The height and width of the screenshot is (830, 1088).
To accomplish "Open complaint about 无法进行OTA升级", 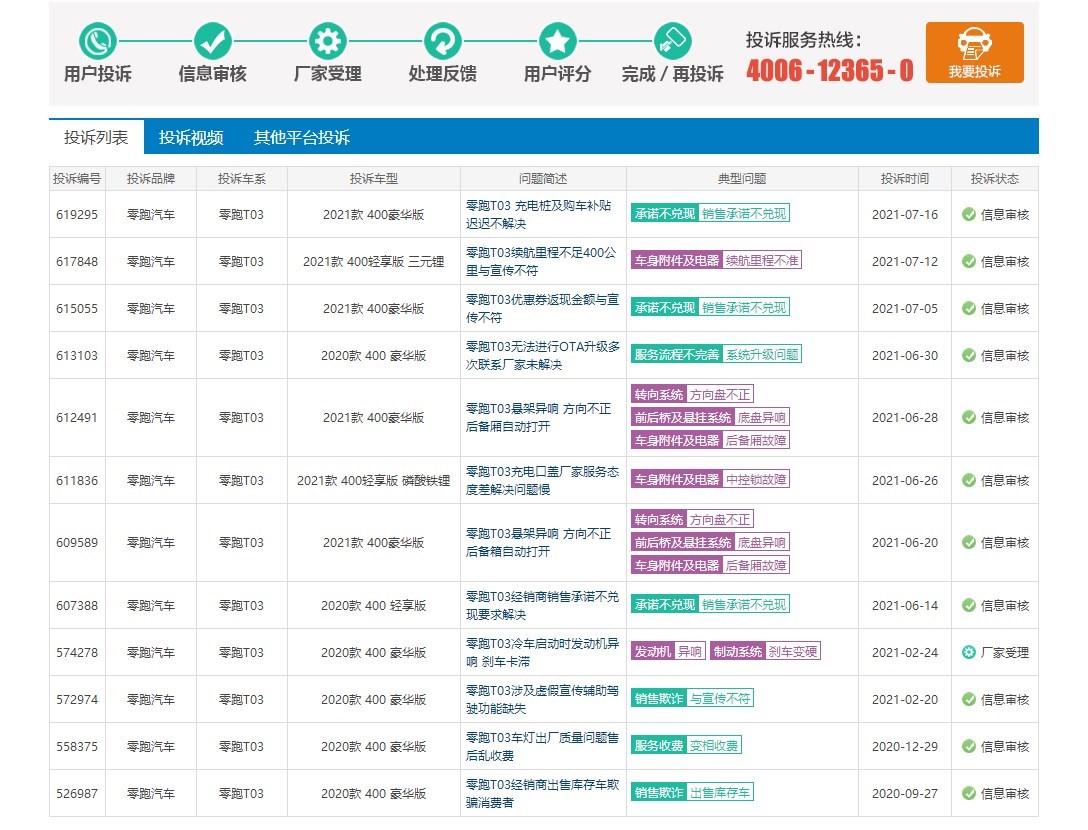I will 542,355.
